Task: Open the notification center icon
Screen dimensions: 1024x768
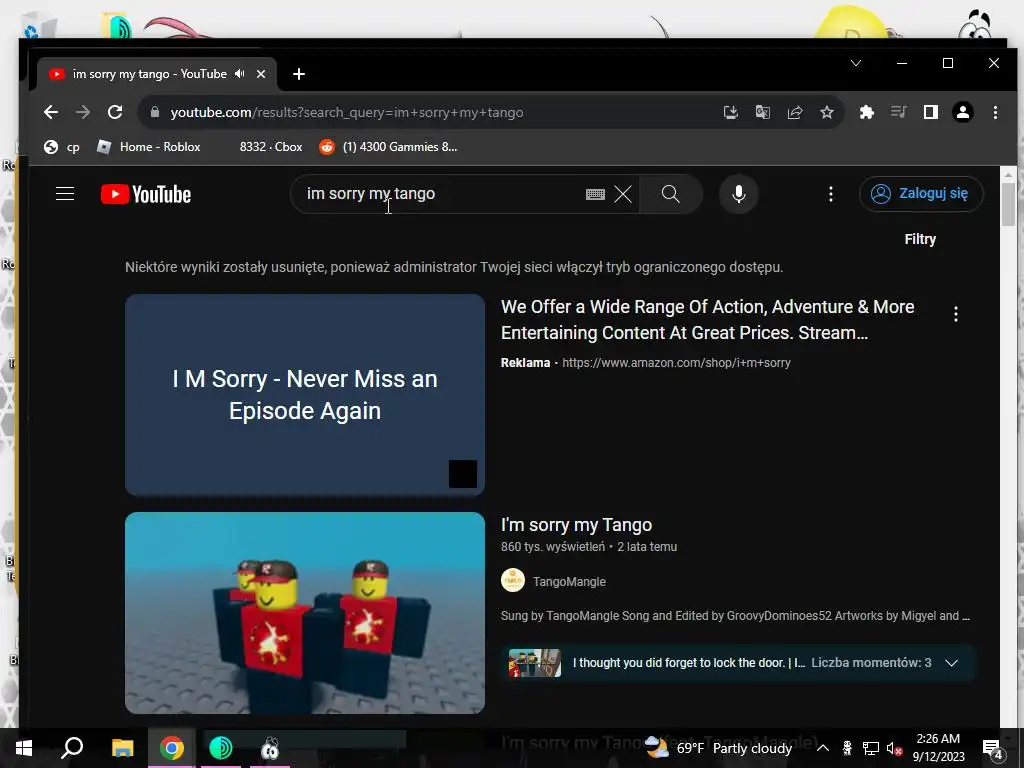Action: click(x=992, y=748)
